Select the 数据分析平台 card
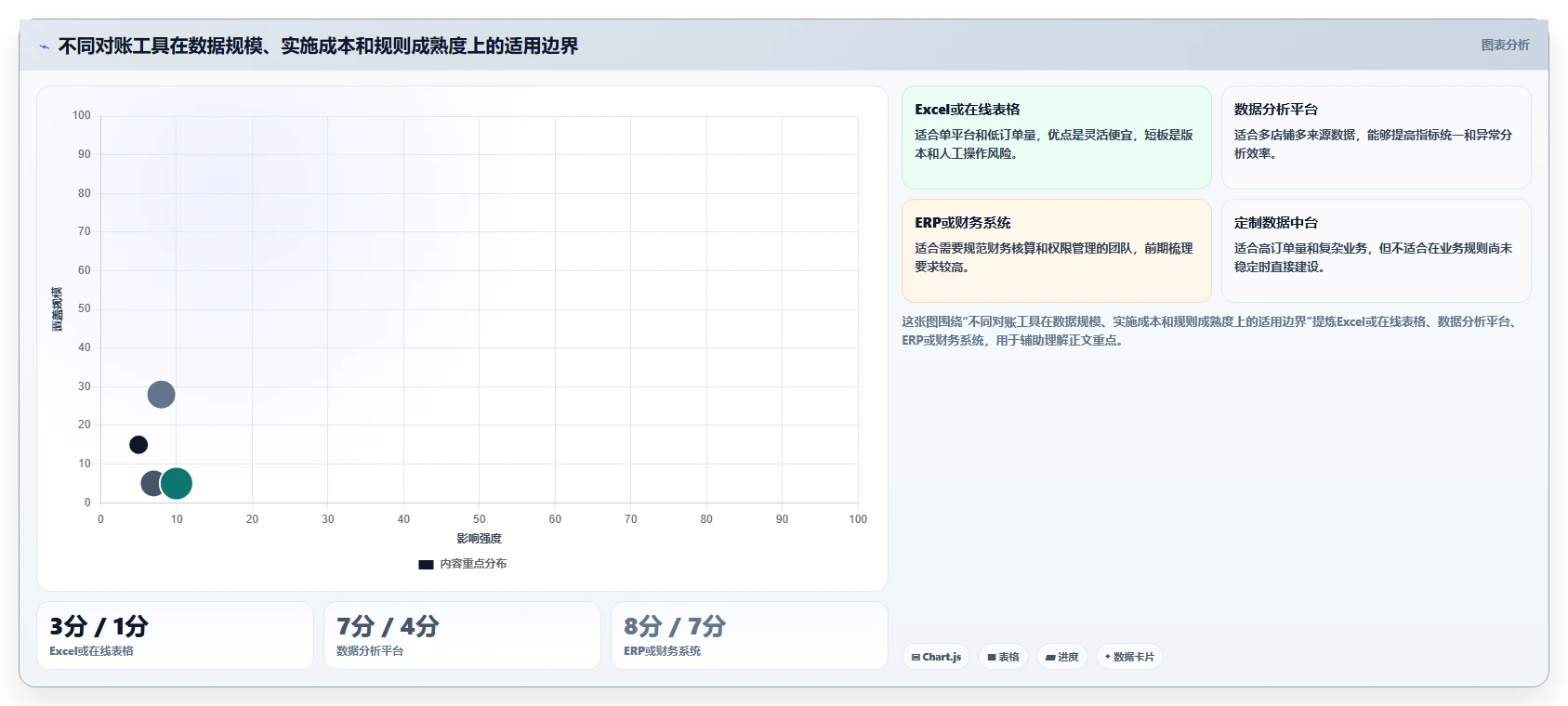 pos(1376,137)
